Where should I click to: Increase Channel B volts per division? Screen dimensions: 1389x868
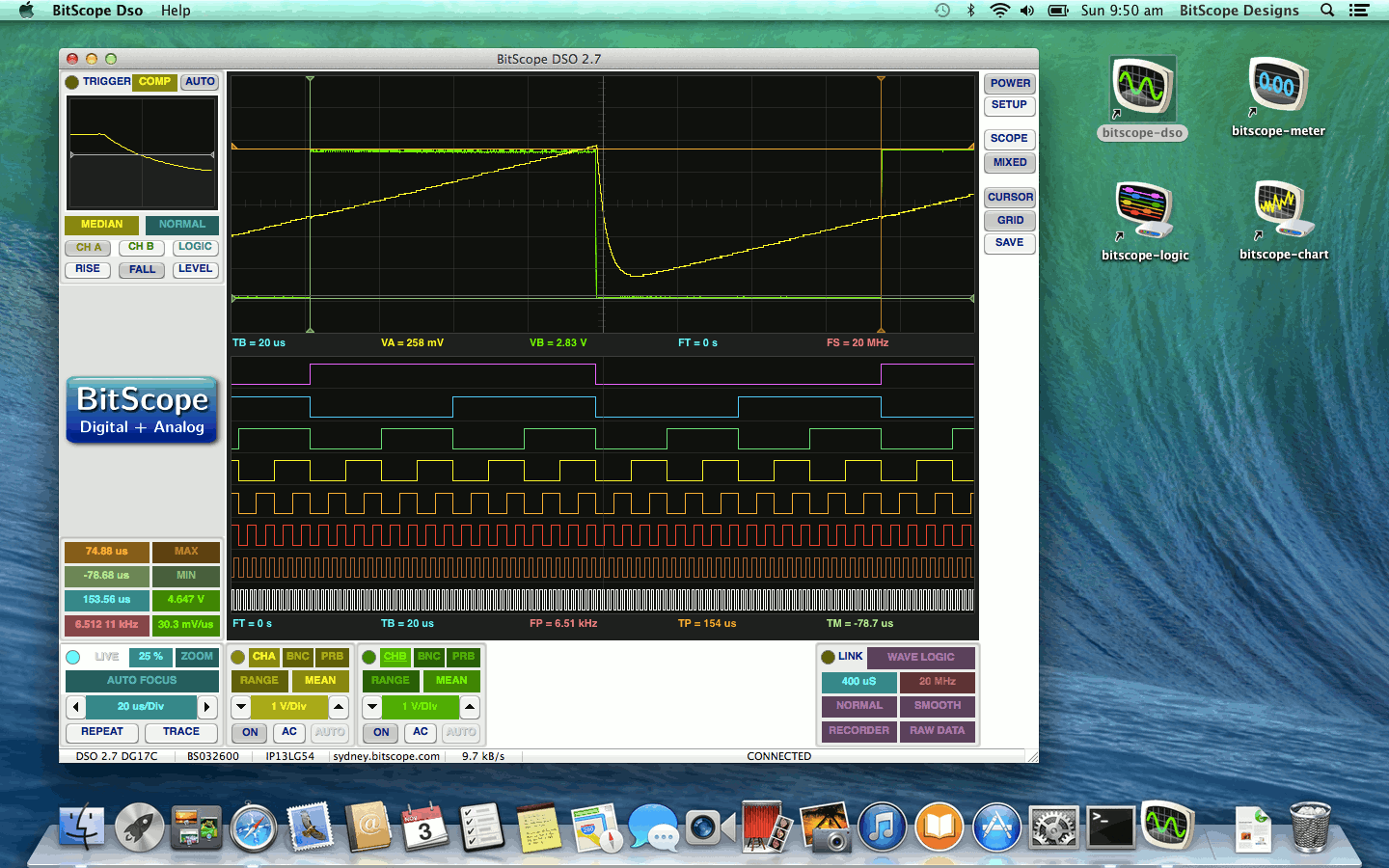click(470, 707)
